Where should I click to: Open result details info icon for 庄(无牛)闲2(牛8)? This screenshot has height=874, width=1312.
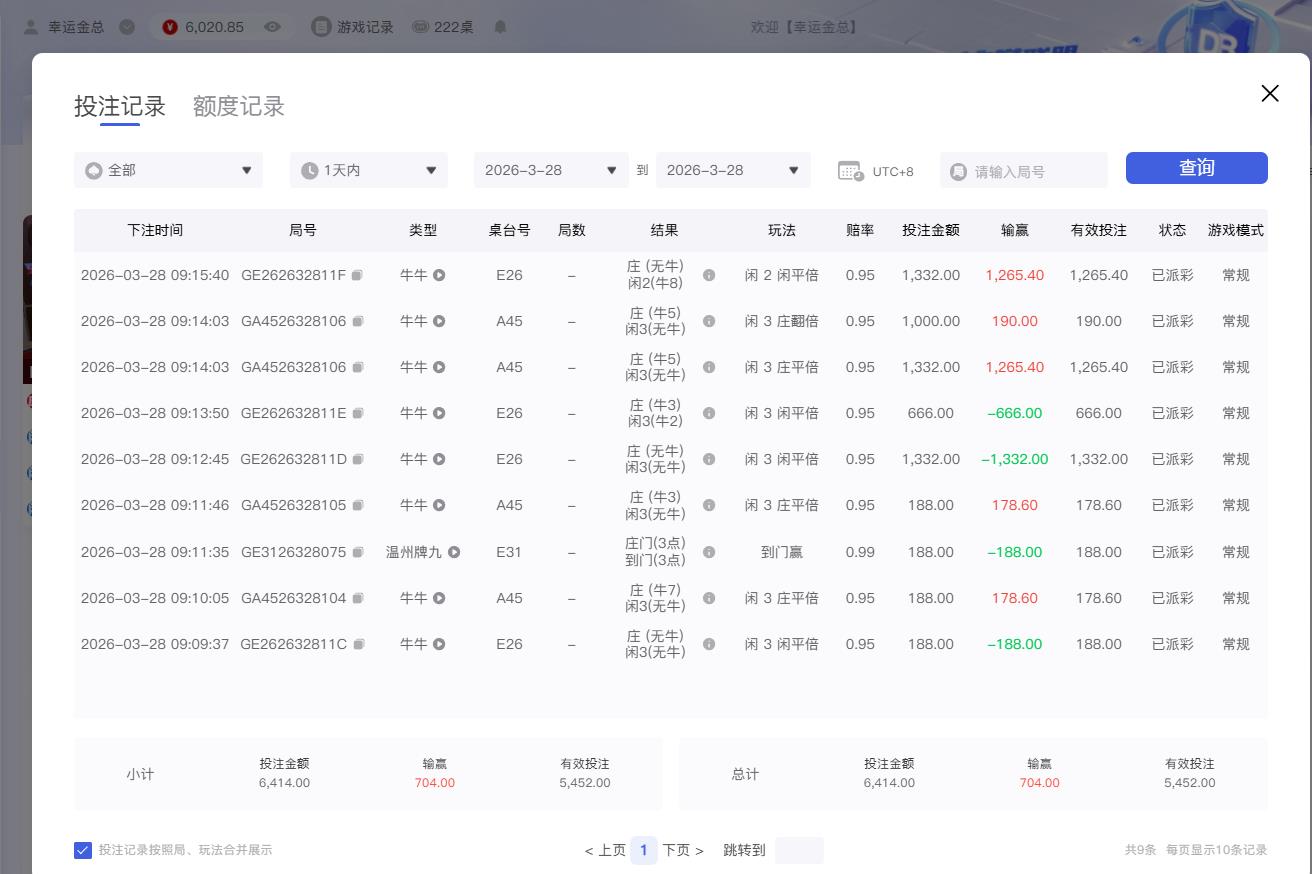(708, 275)
